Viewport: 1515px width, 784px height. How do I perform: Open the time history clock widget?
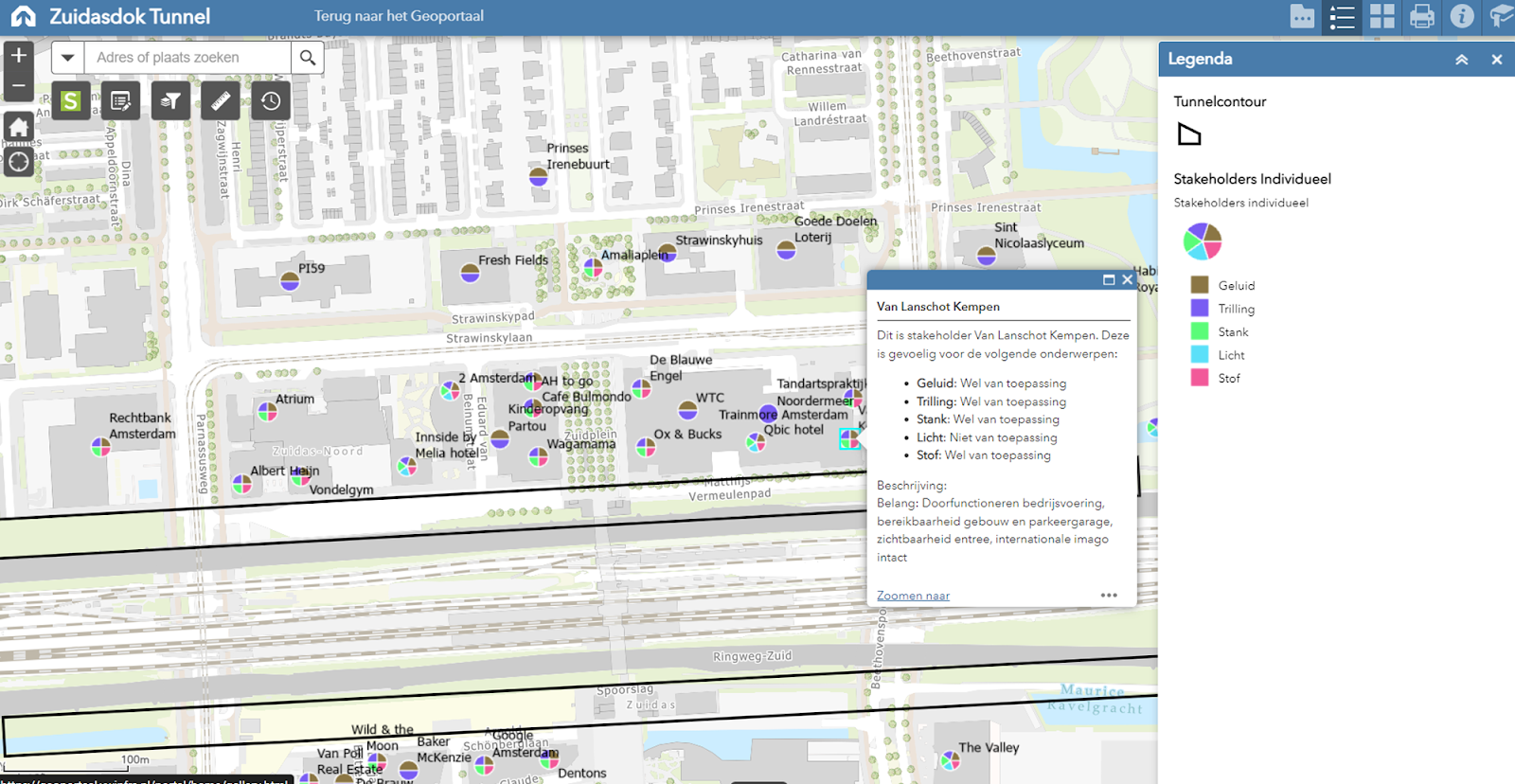click(x=270, y=101)
